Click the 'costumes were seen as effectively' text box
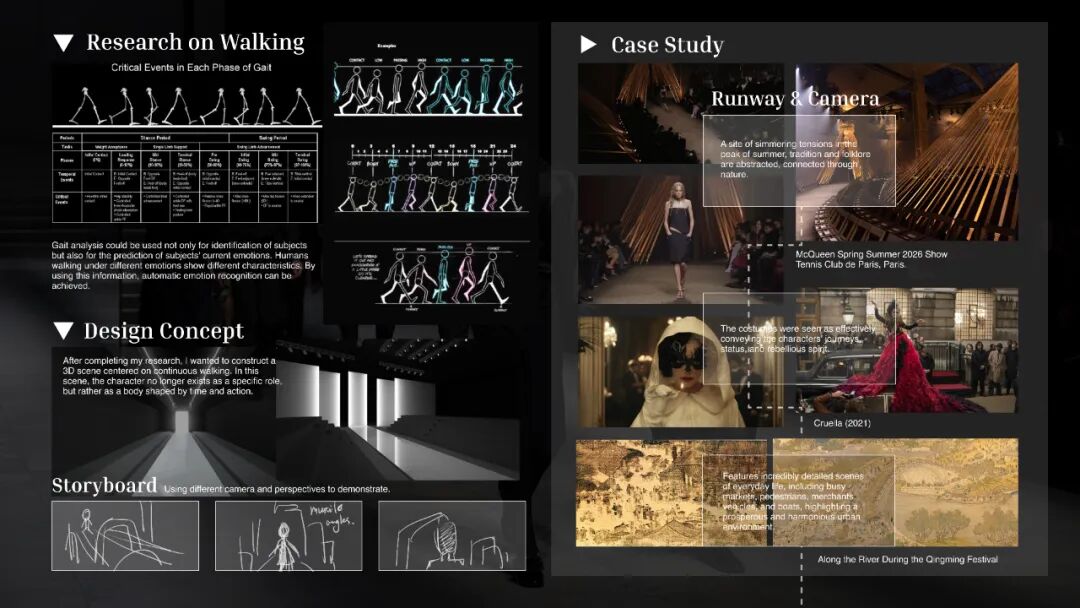 tap(799, 338)
